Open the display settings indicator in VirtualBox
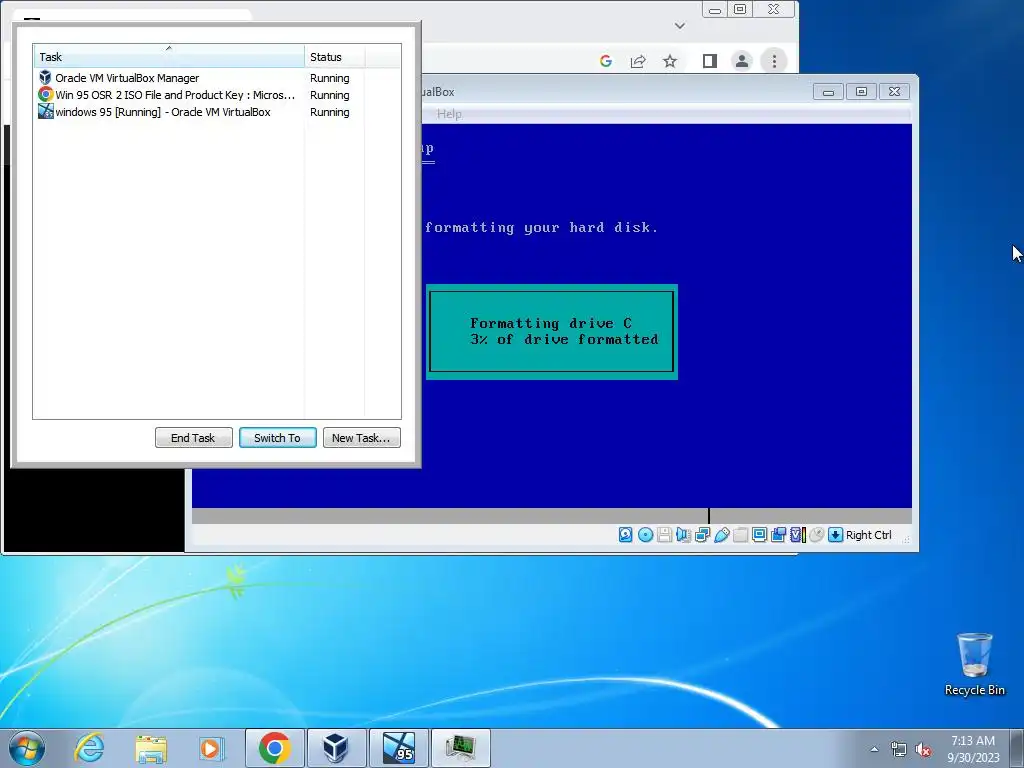Screen dimensions: 1024x768 click(x=759, y=535)
